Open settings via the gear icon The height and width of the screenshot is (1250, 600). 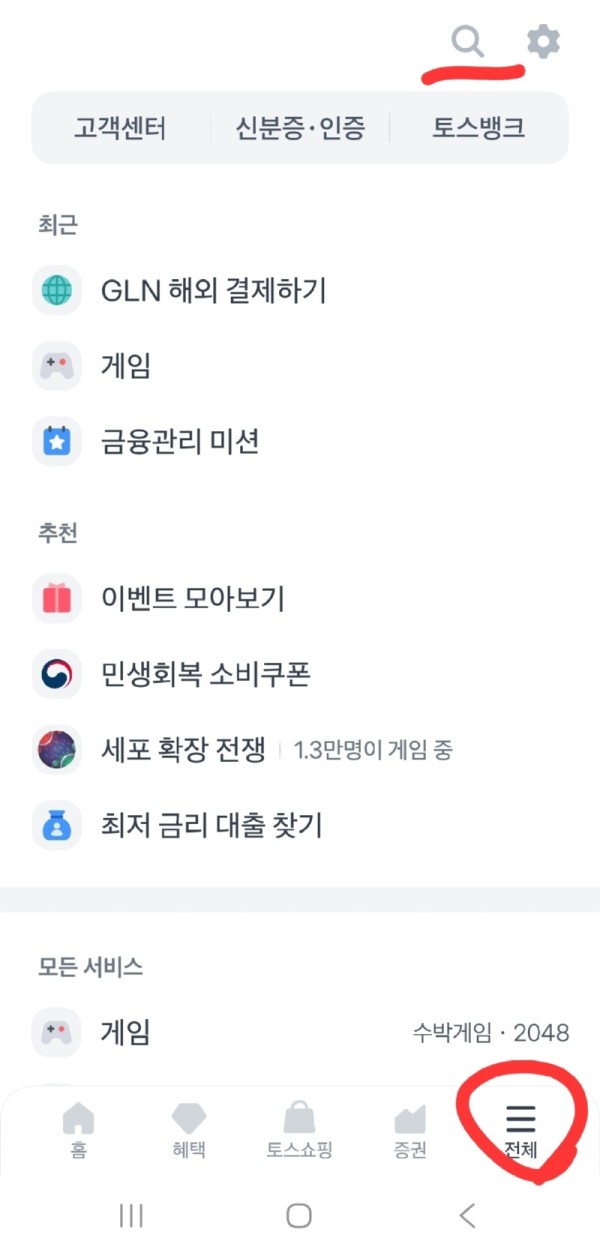(x=543, y=41)
